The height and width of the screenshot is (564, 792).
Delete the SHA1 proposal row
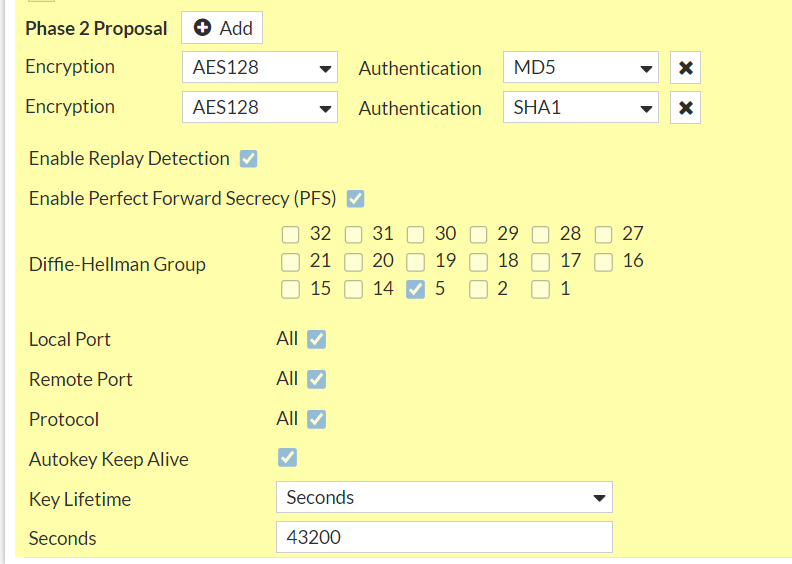(x=685, y=108)
